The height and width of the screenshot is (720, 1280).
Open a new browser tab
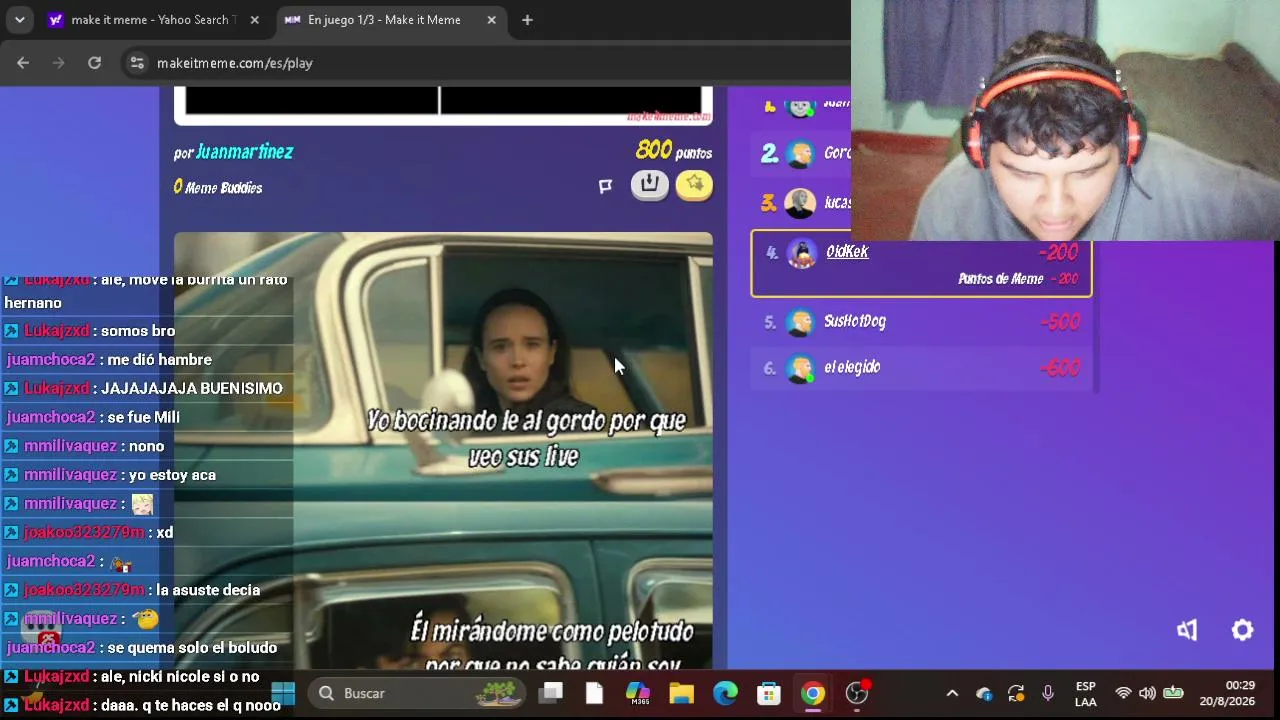527,20
